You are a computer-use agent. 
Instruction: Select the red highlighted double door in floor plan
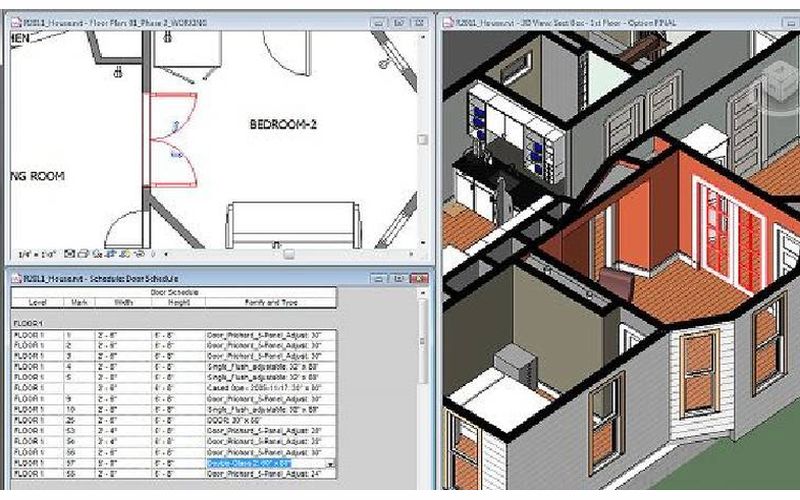click(172, 140)
